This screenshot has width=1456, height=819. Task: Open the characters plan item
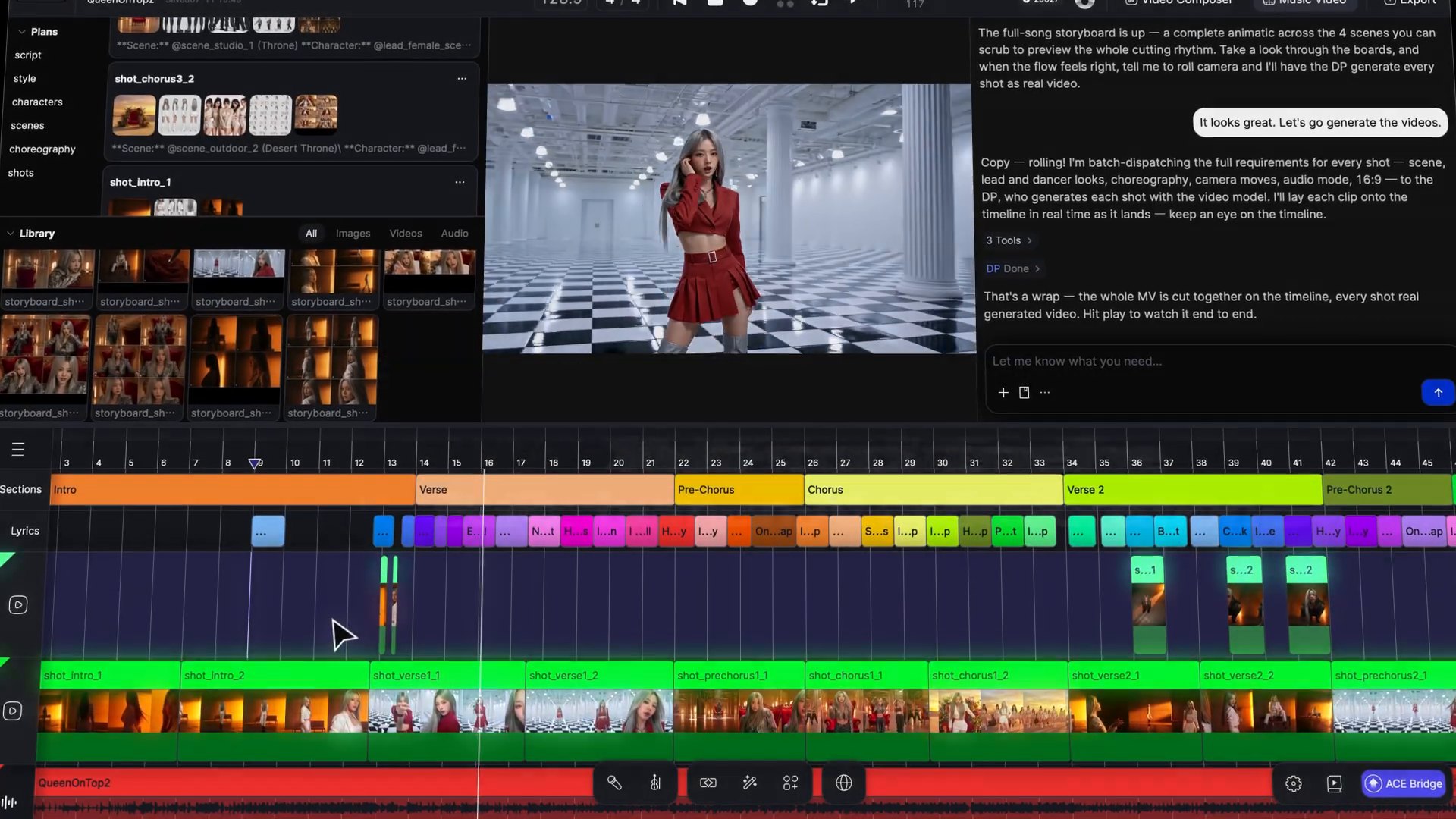pos(37,102)
